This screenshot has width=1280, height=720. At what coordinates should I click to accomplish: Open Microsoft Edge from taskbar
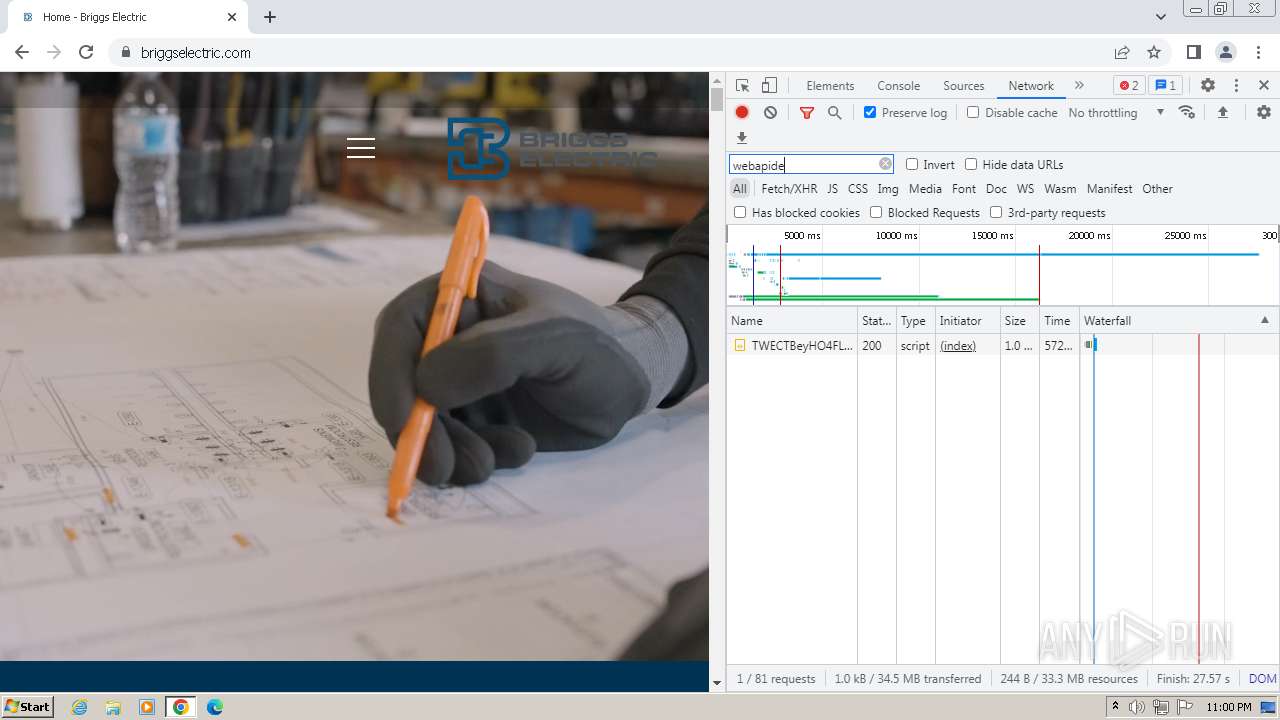(215, 707)
